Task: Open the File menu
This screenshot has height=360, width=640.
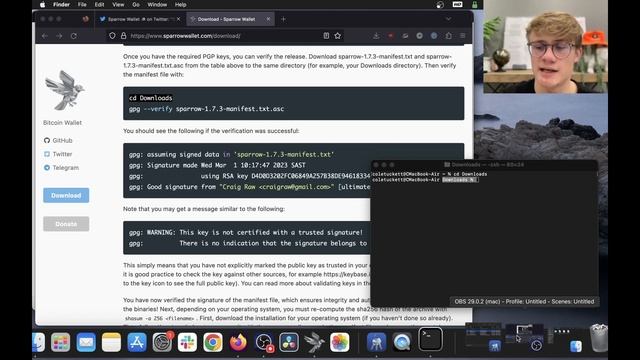Action: coord(82,5)
